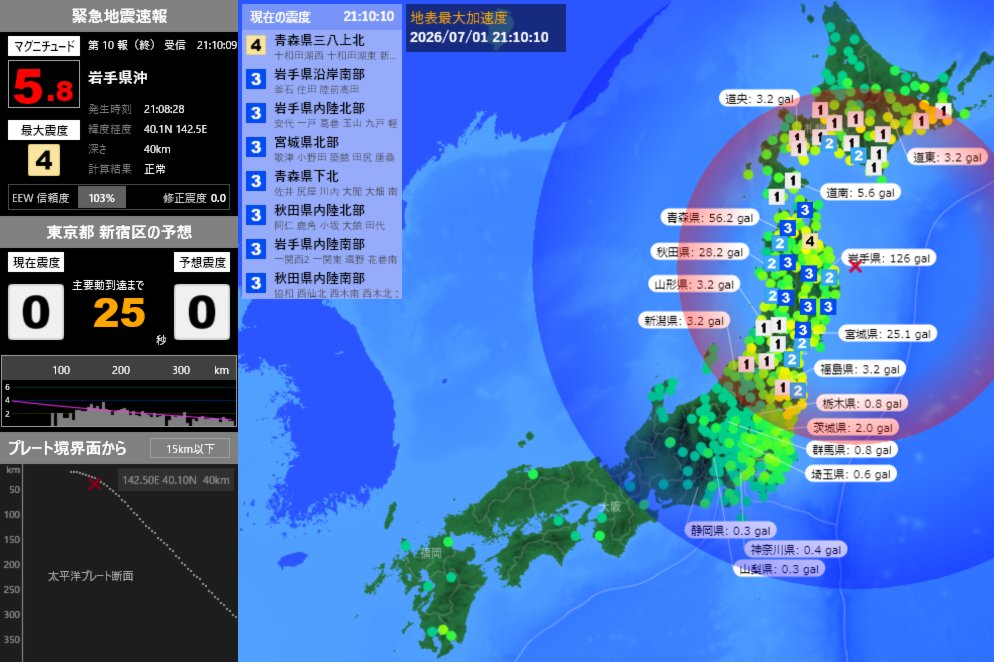Screen dimensions: 994x662
Task: Click the intensity 3 icon beside 秋田県内陸南部
Action: 256,283
